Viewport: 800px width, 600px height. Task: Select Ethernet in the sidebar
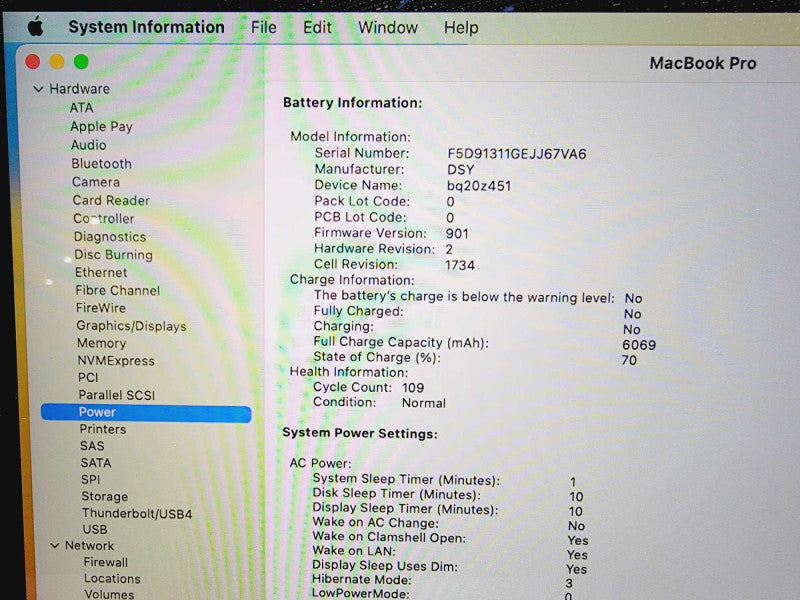pyautogui.click(x=101, y=272)
